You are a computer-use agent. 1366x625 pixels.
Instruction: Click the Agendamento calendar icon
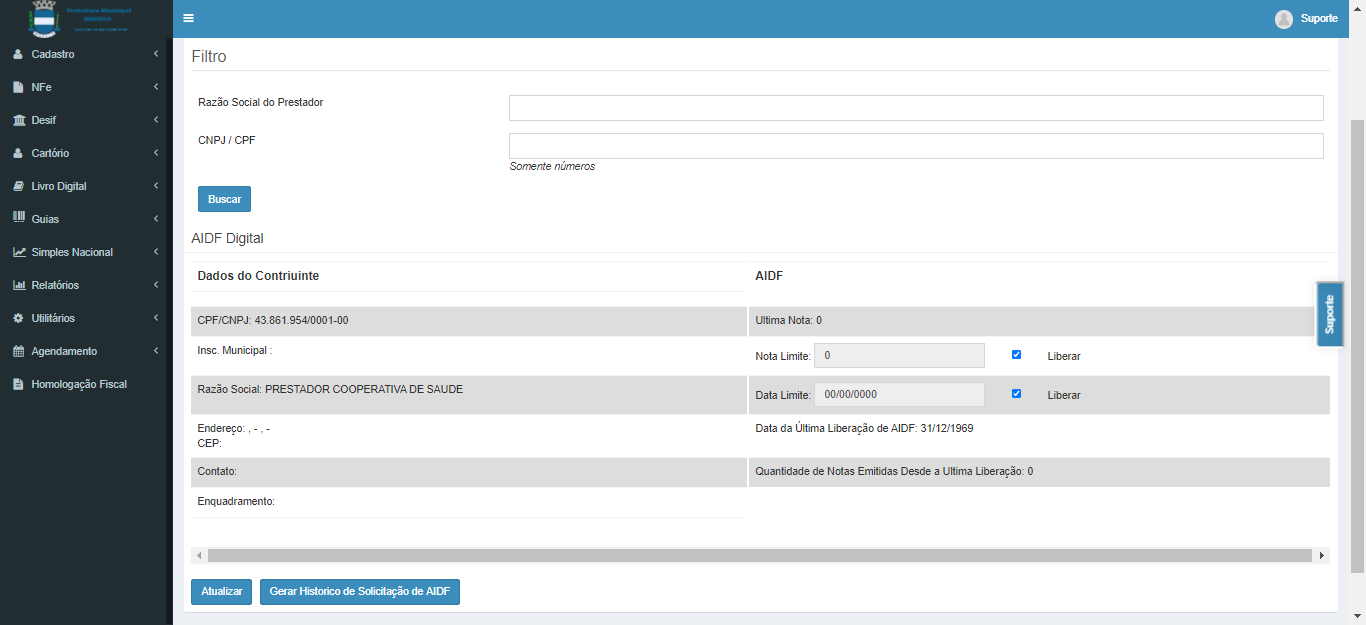19,351
